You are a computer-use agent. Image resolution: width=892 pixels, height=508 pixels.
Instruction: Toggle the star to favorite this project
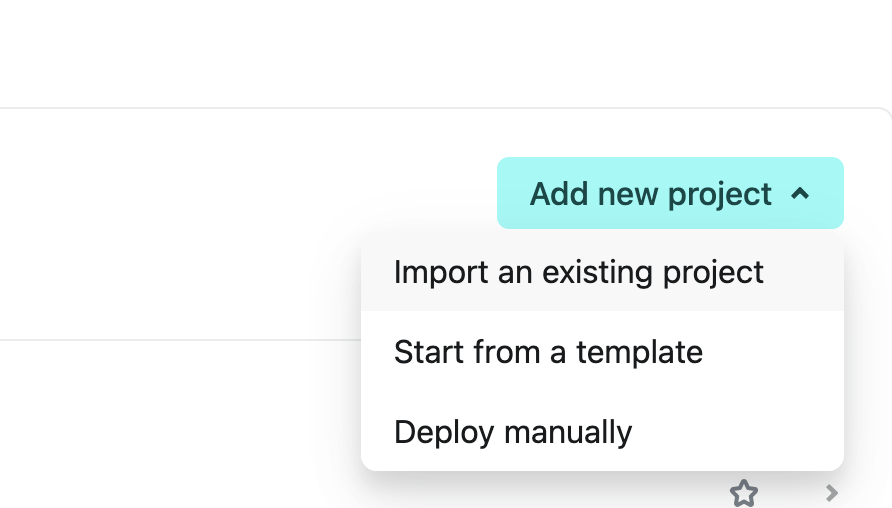click(x=744, y=493)
